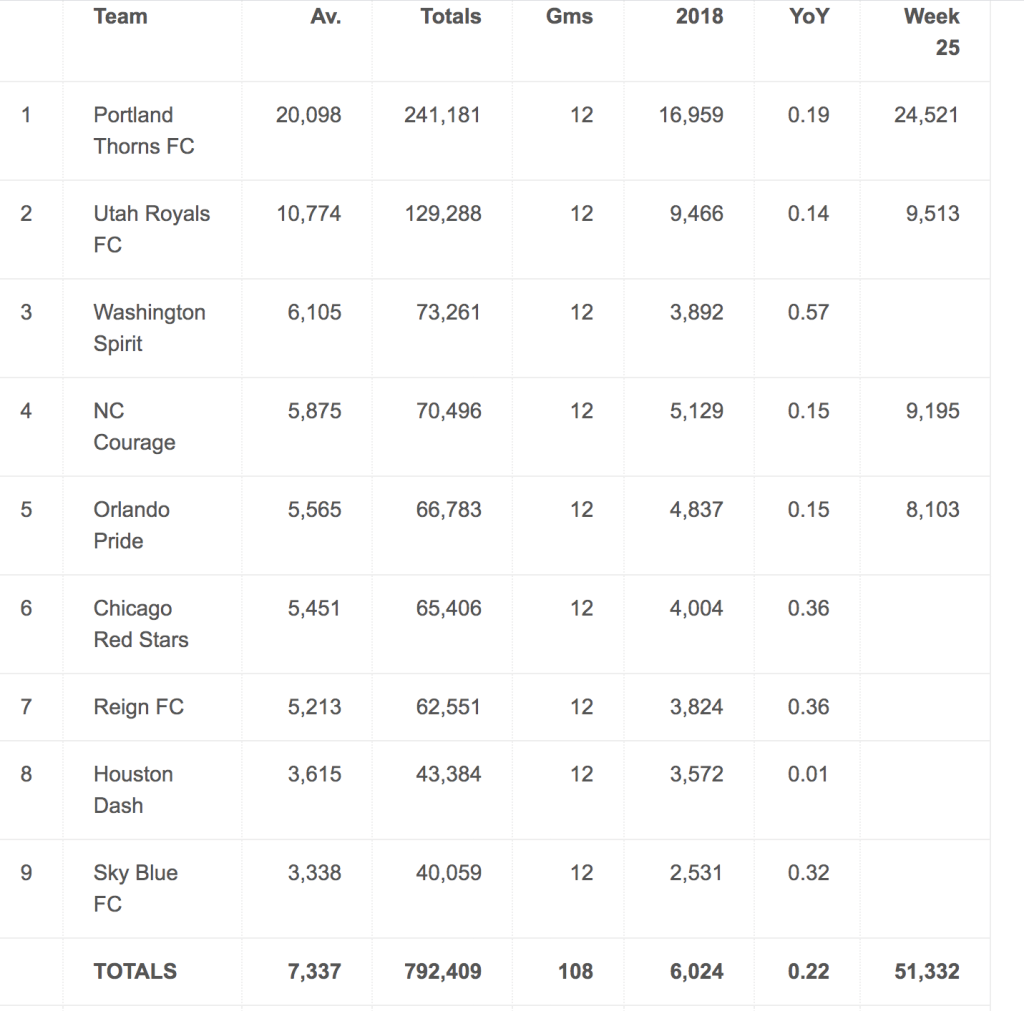Click the Gms column header
Screen dimensions: 1024x1011
coord(569,17)
